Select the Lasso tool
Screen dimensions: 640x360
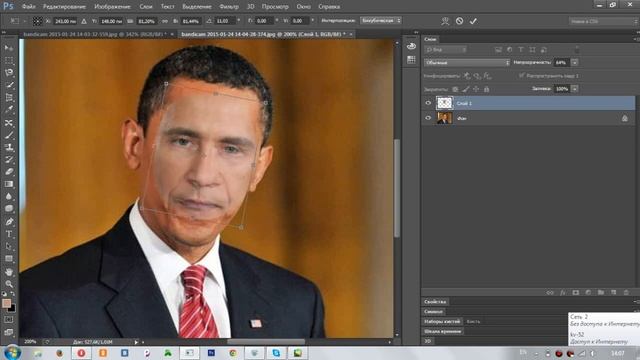pyautogui.click(x=9, y=73)
